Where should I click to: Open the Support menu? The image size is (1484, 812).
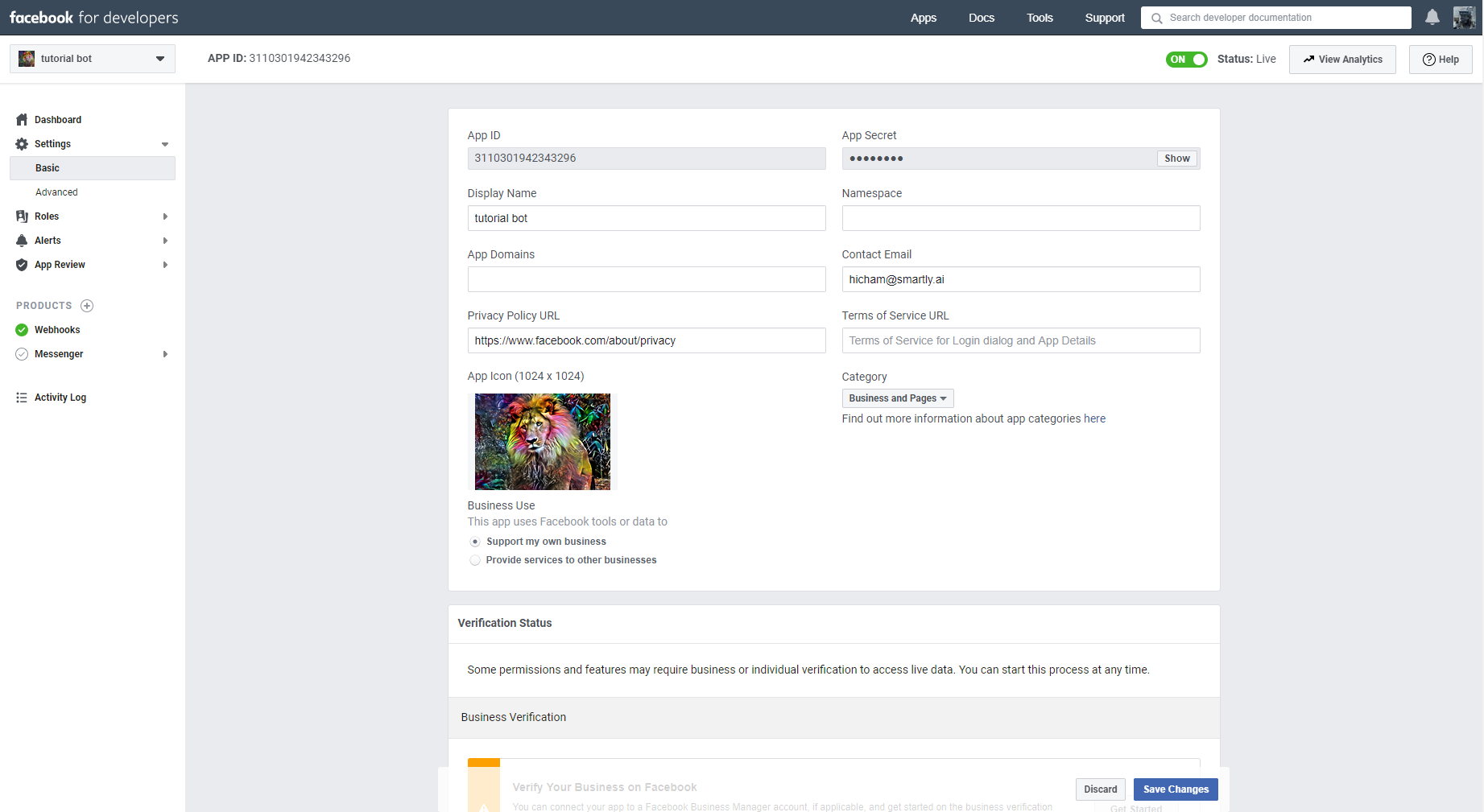coord(1105,18)
